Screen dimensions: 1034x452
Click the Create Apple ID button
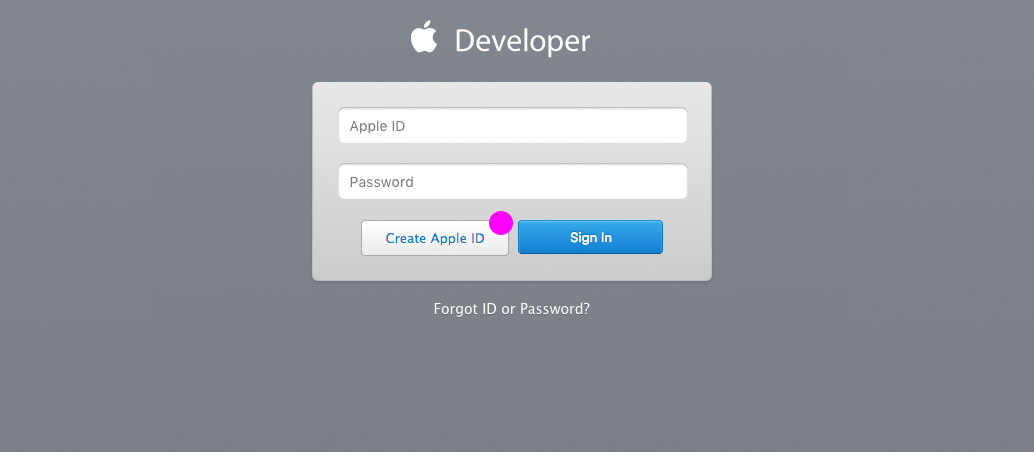point(435,238)
